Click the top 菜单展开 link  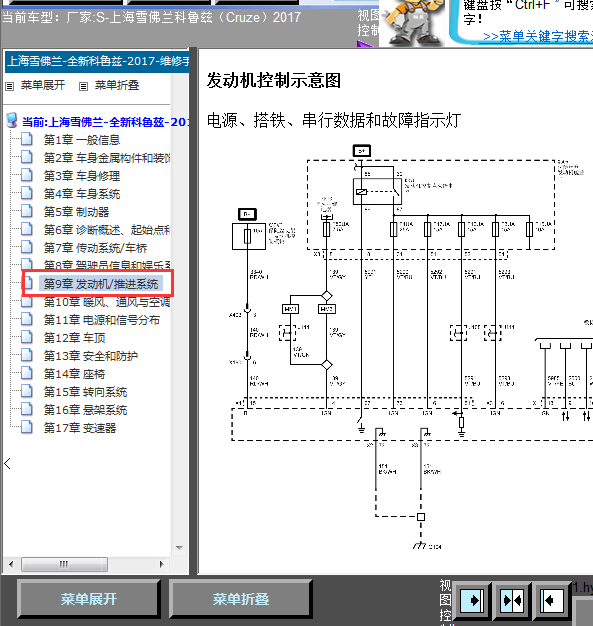pyautogui.click(x=43, y=85)
